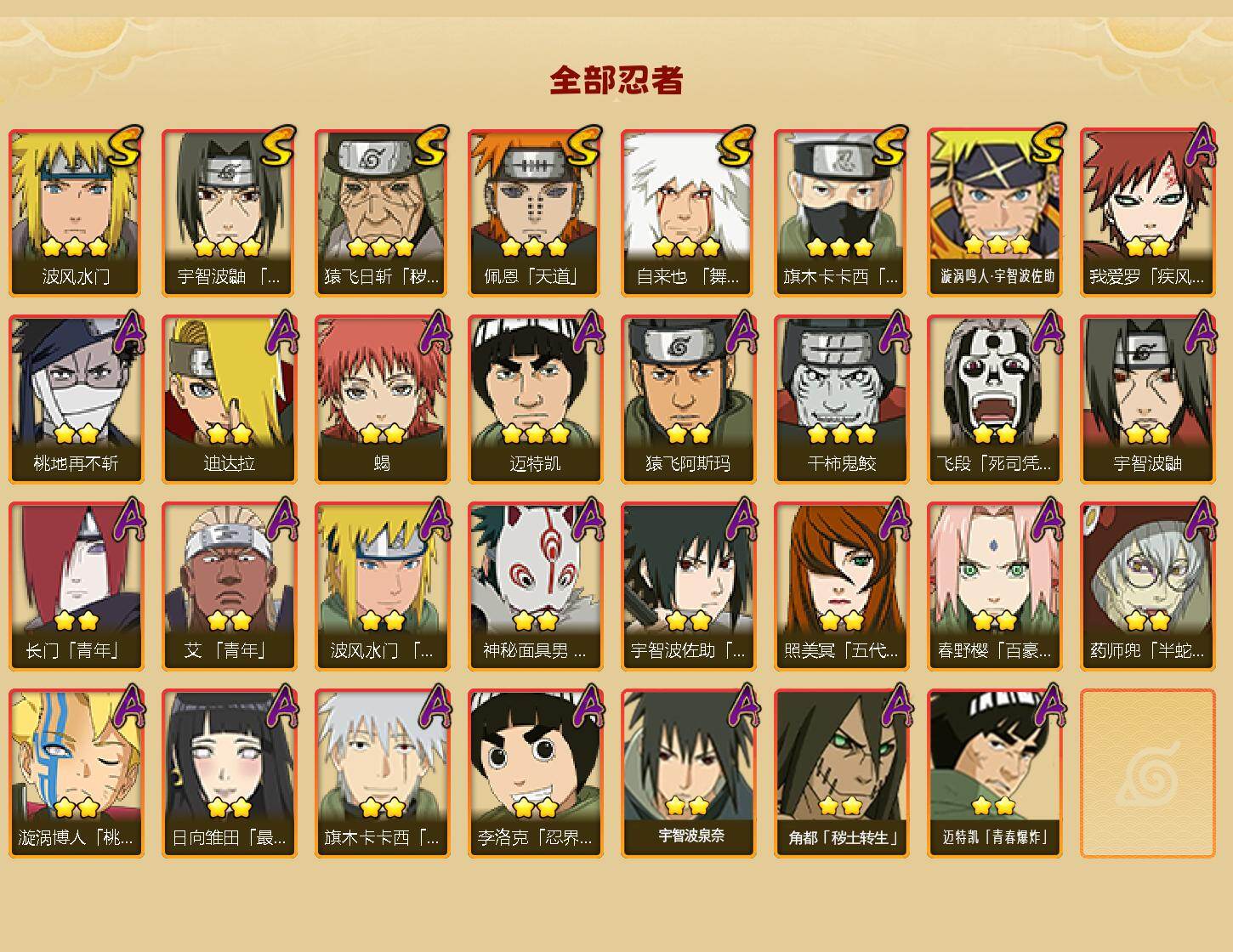Viewport: 1233px width, 952px height.
Task: Open the 神秘面具男 masked ninja card
Action: click(535, 586)
